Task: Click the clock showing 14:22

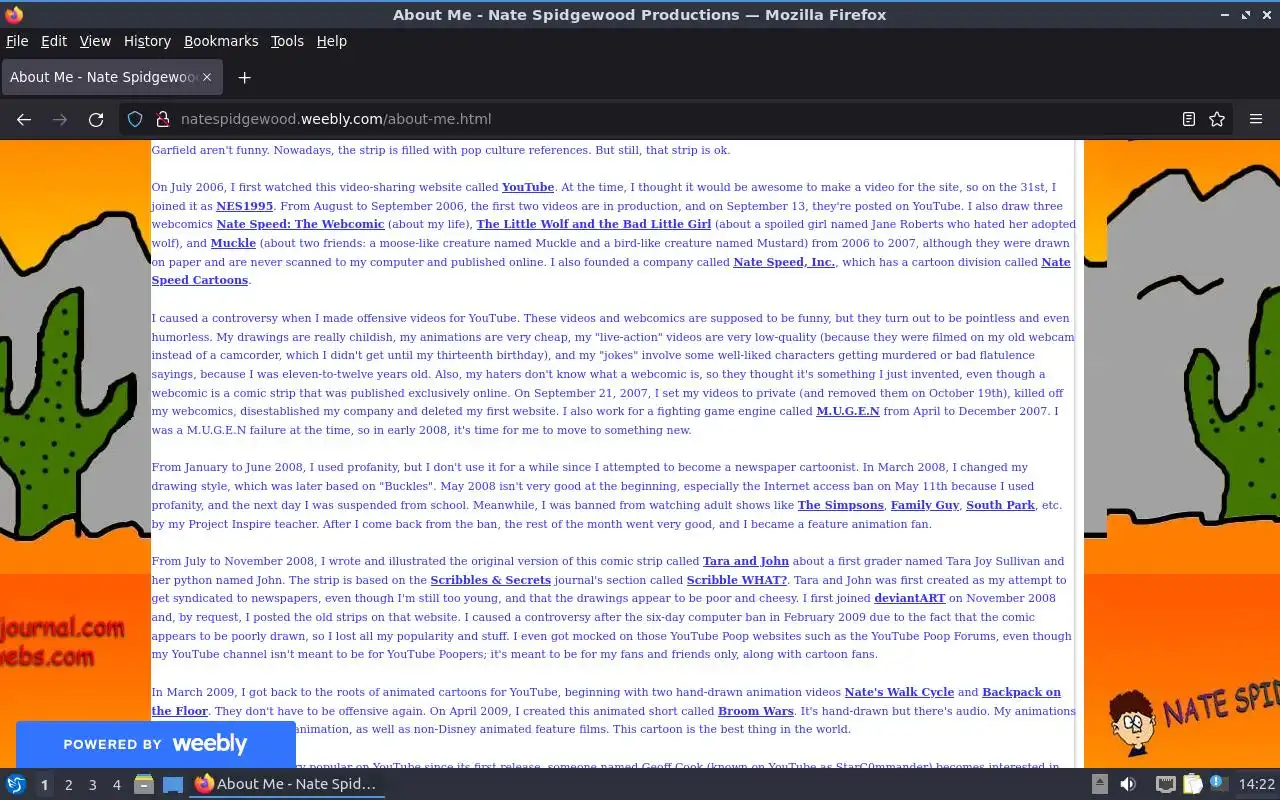Action: (1257, 784)
